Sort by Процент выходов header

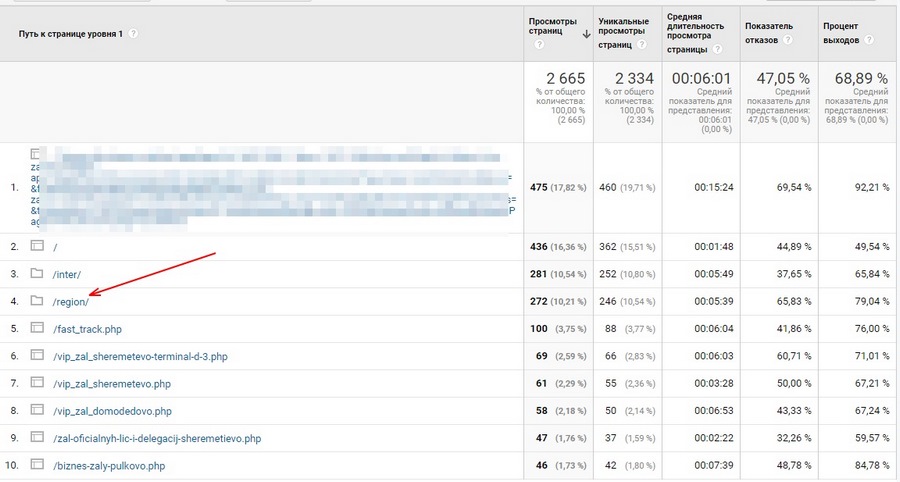click(841, 33)
